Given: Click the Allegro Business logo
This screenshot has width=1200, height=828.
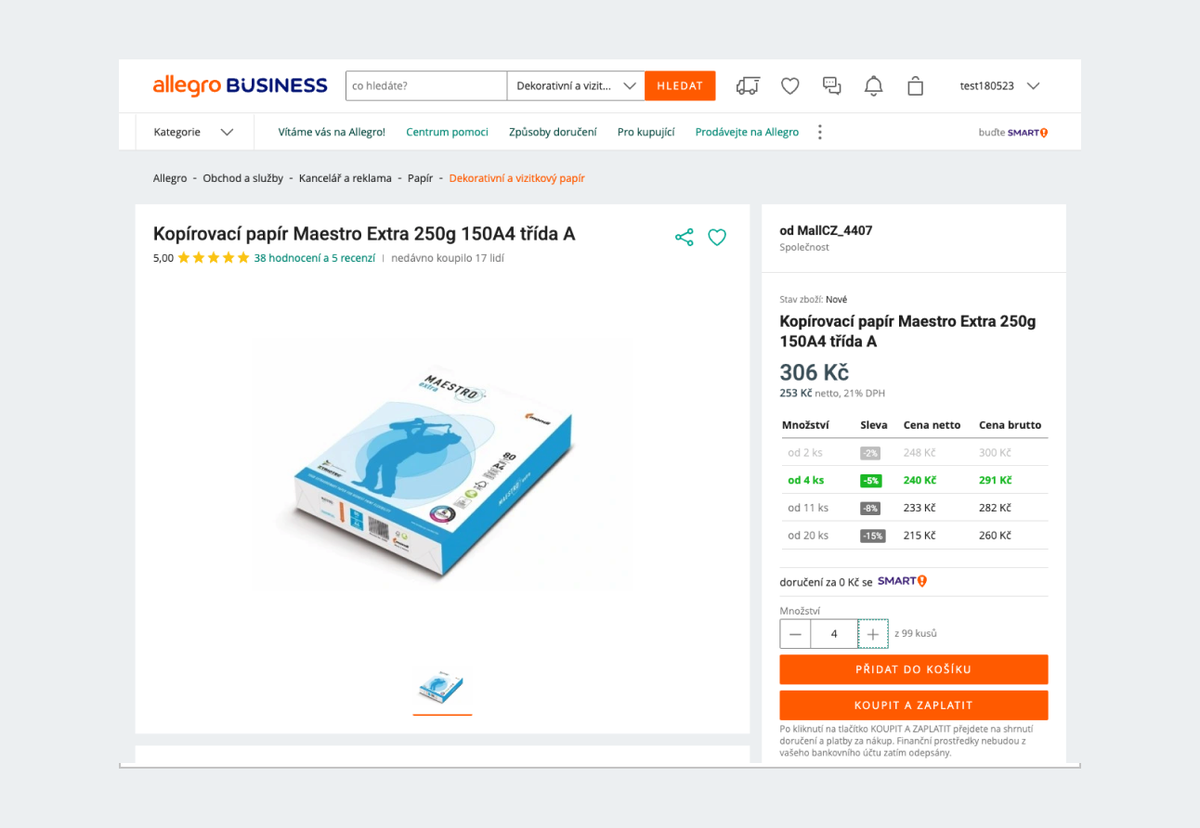Looking at the screenshot, I should click(240, 86).
